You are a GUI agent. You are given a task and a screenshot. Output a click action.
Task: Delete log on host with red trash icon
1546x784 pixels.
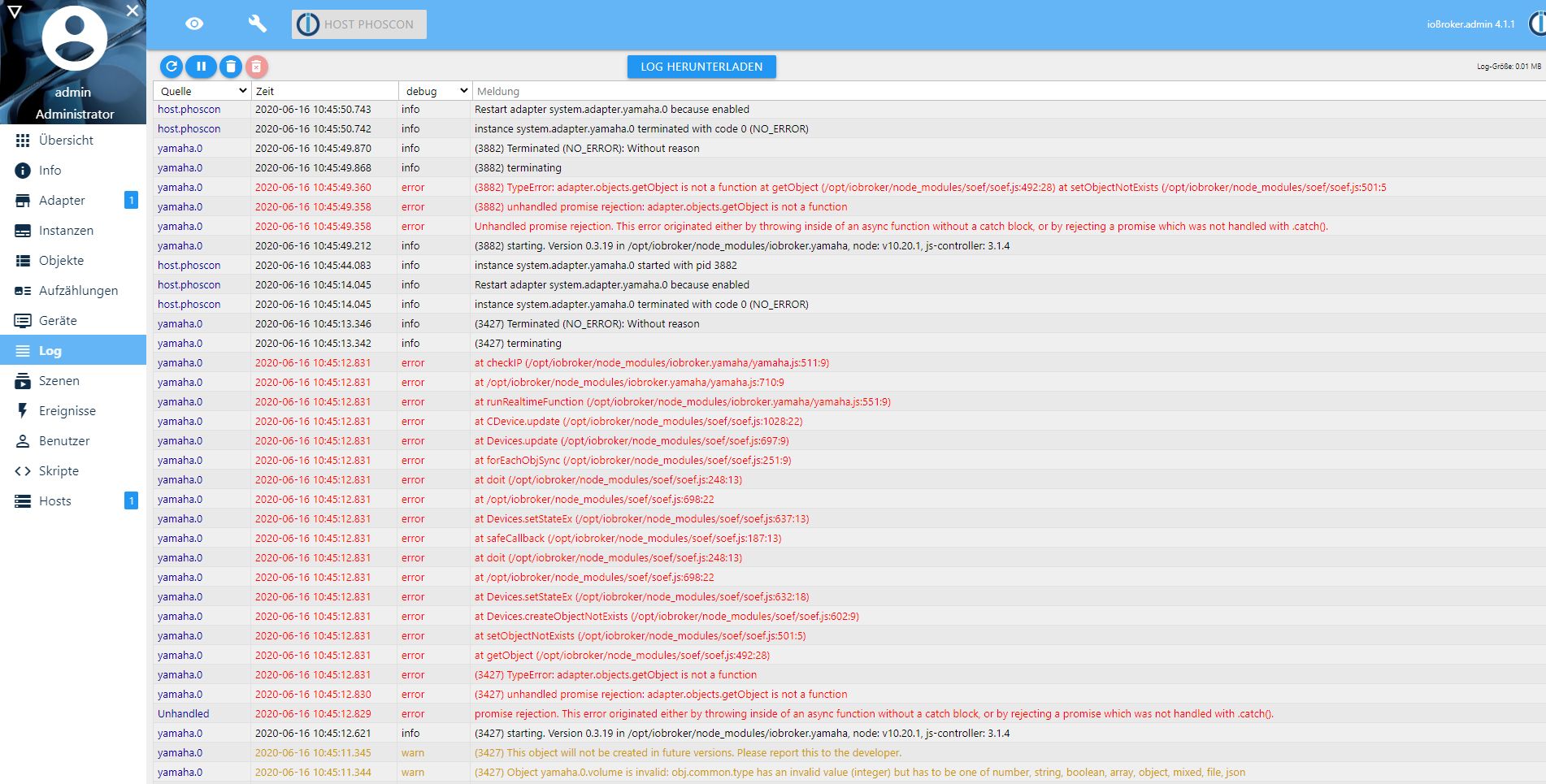click(256, 67)
